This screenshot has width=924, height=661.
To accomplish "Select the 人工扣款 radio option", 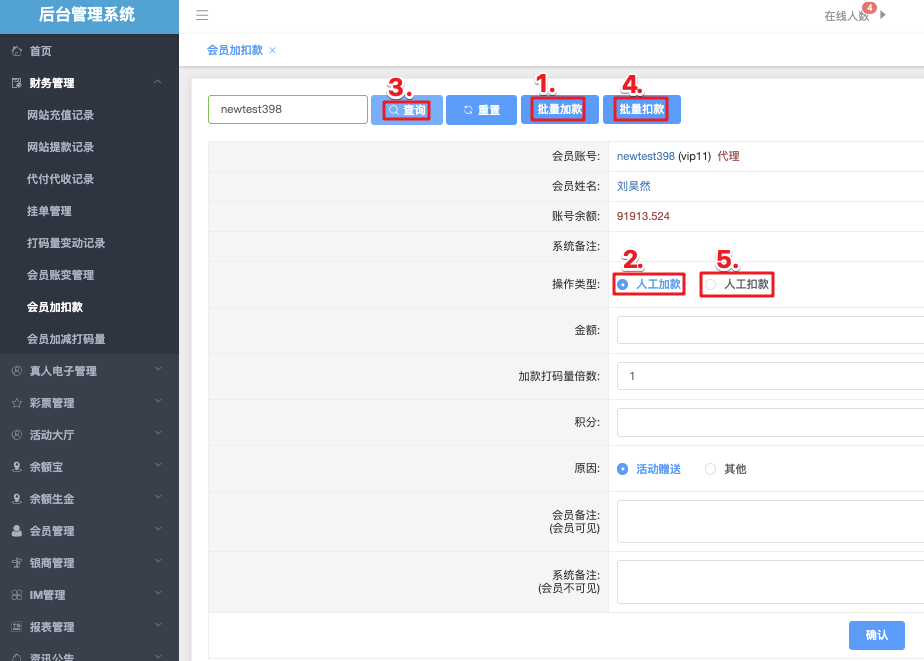I will (711, 285).
